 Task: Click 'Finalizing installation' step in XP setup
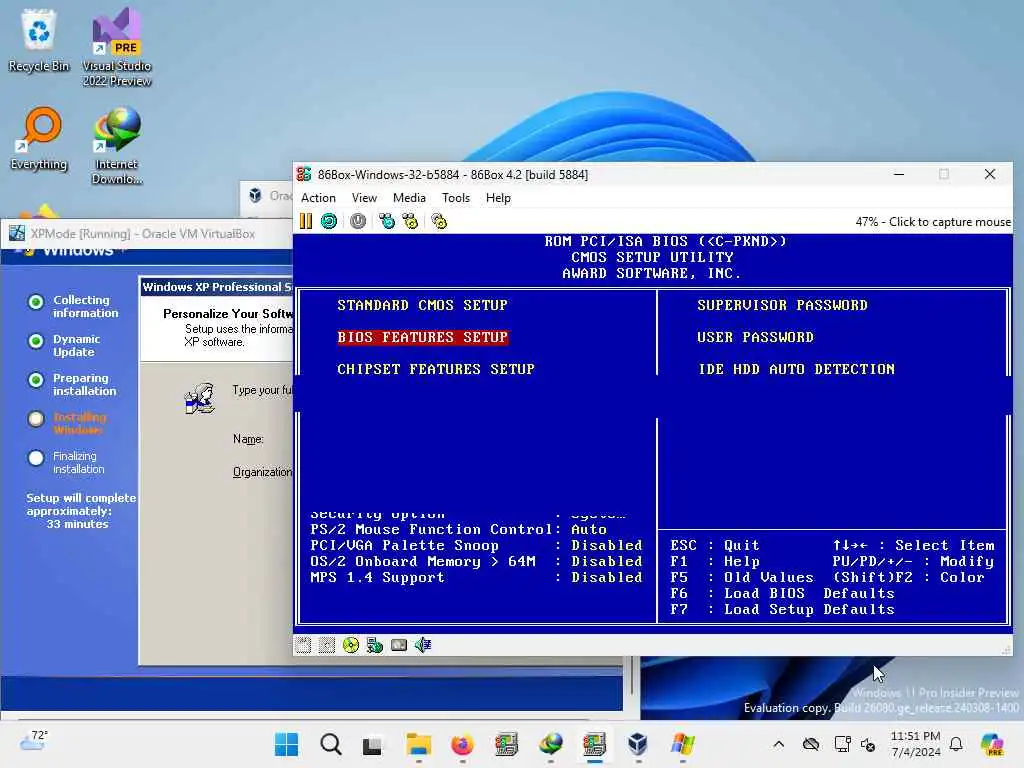78,462
